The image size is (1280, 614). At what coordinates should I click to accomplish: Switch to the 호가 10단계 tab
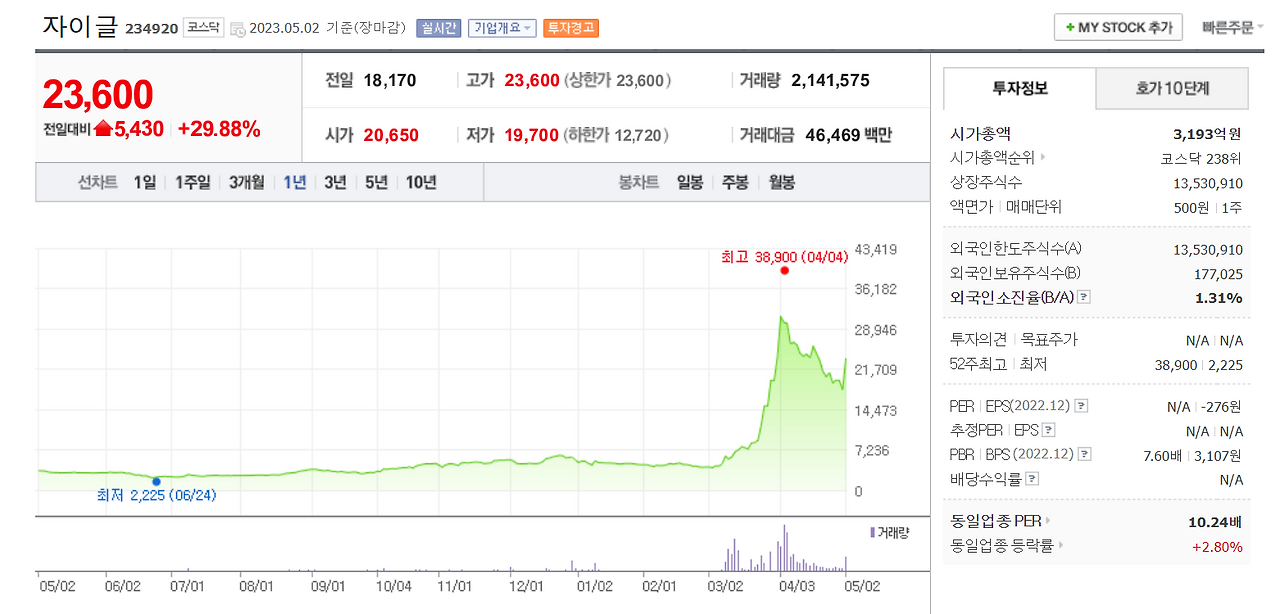coord(1172,88)
